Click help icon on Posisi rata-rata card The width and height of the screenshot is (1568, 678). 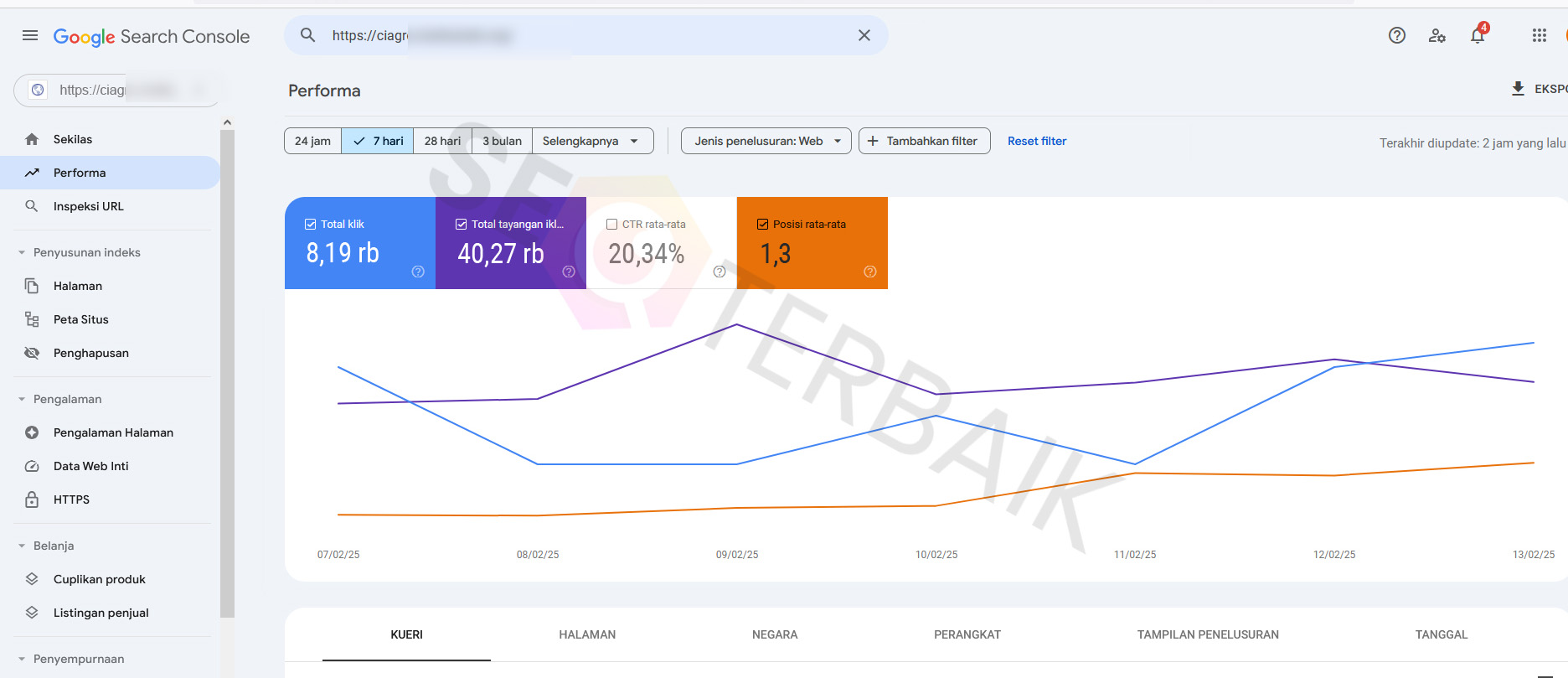click(x=869, y=272)
